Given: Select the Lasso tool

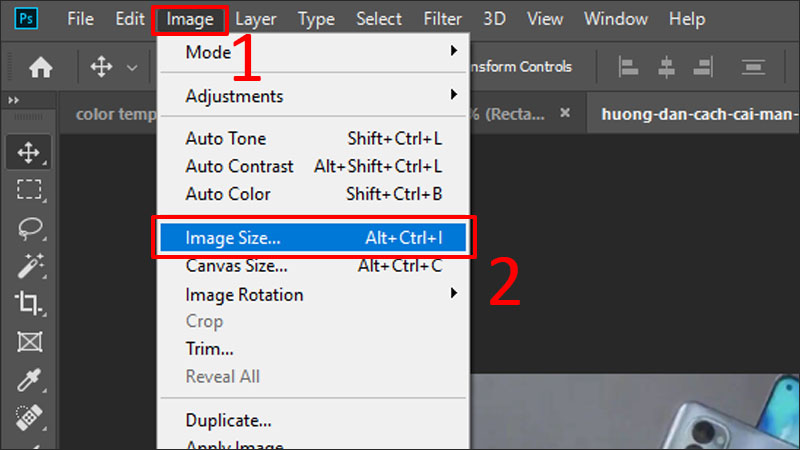Looking at the screenshot, I should coord(28,228).
